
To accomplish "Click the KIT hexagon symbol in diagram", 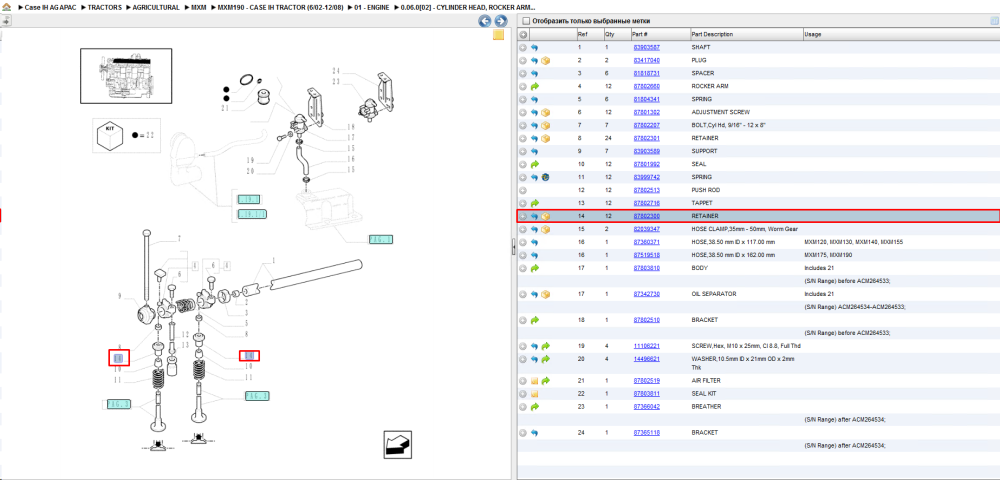I will tap(110, 135).
